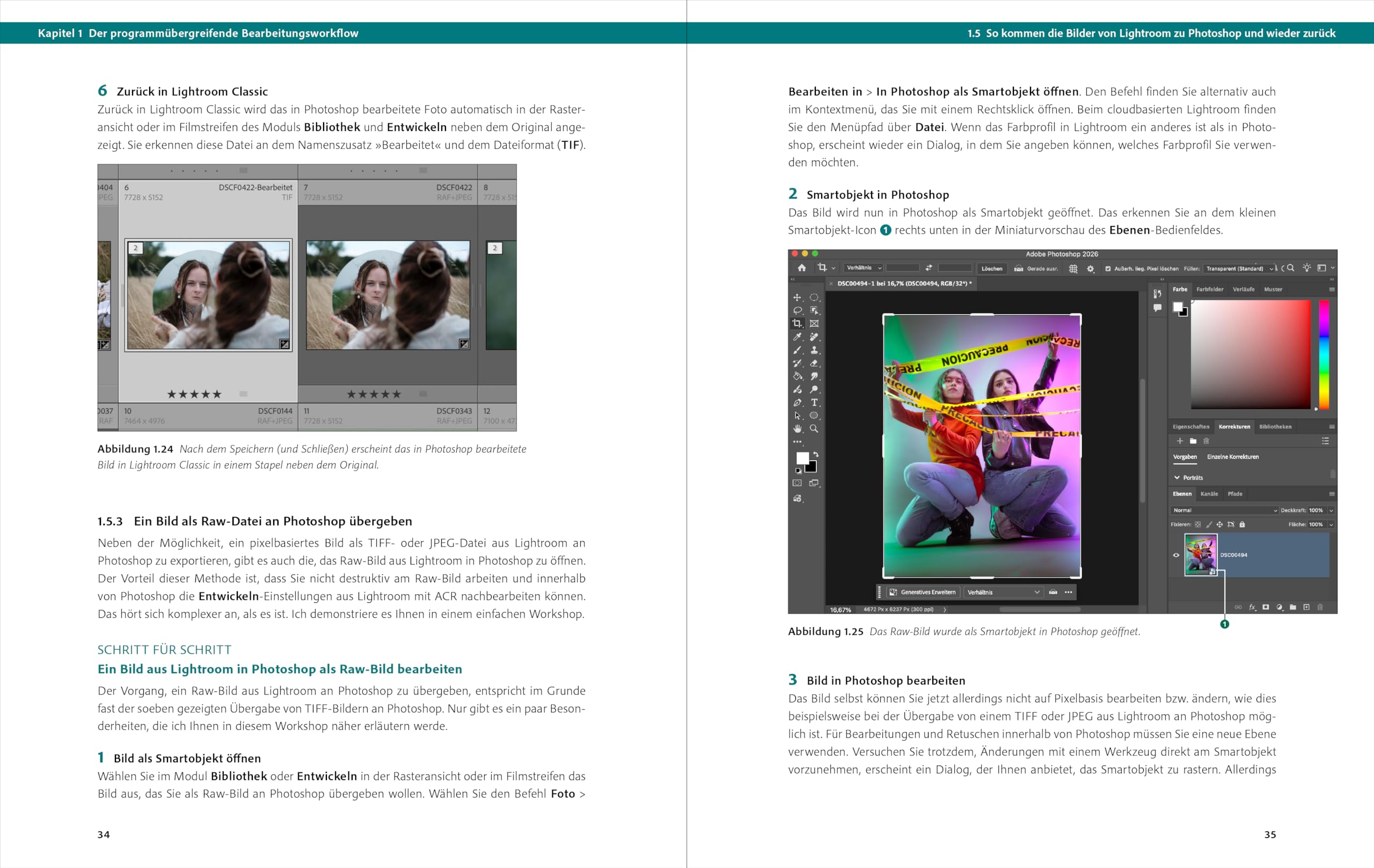The height and width of the screenshot is (868, 1374).
Task: Toggle Quick Mask mode
Action: pyautogui.click(x=797, y=483)
